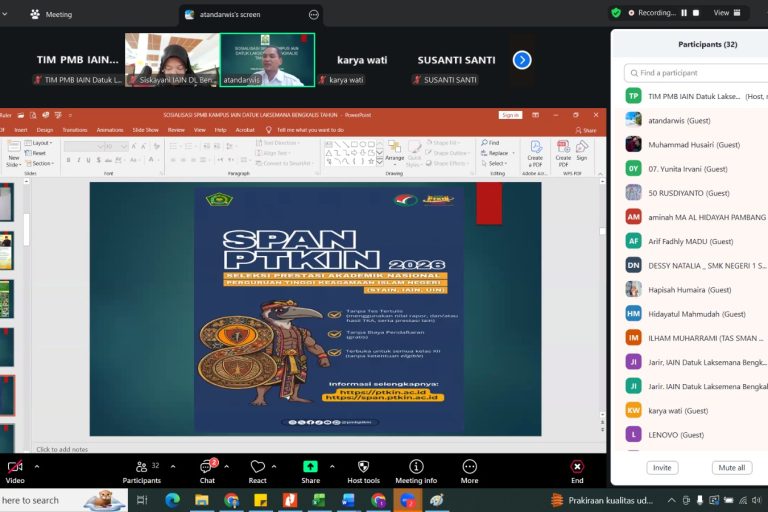
Task: Show Meeting info
Action: [x=416, y=467]
